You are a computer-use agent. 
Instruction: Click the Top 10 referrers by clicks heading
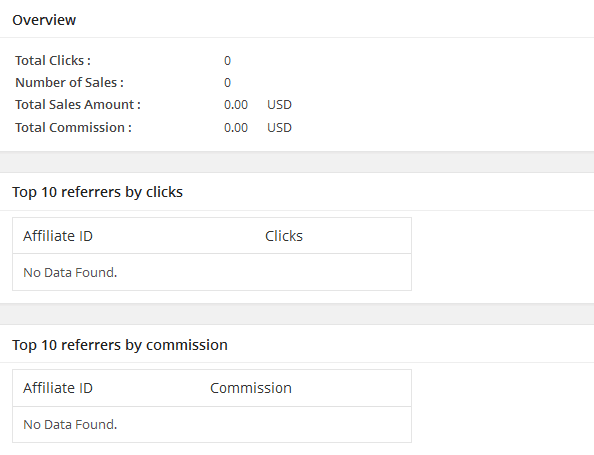click(97, 192)
